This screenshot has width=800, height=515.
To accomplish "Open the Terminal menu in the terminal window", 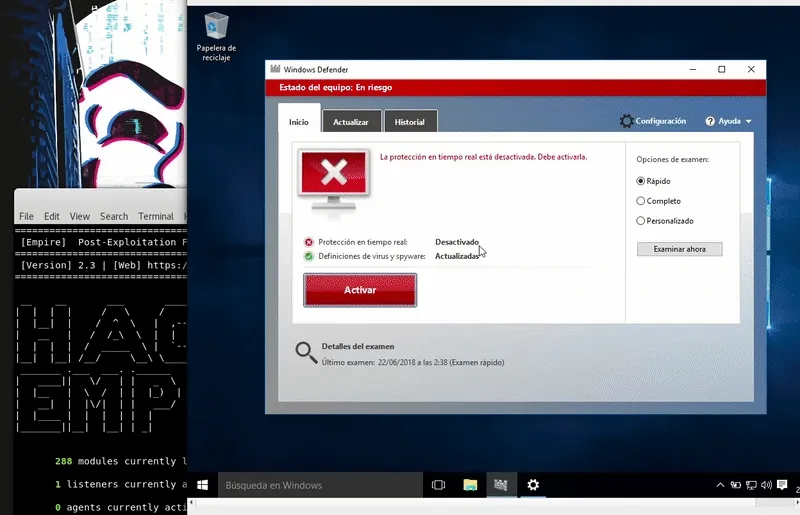I will click(155, 216).
